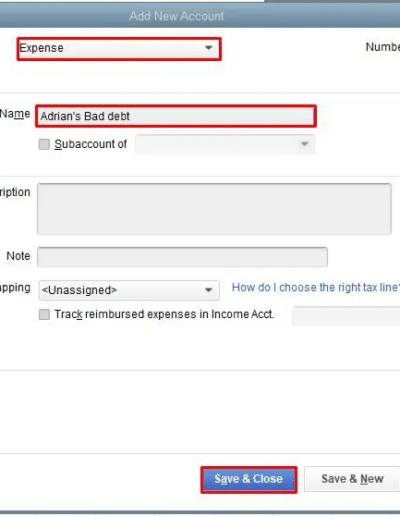Click into the Description text box

click(x=214, y=209)
